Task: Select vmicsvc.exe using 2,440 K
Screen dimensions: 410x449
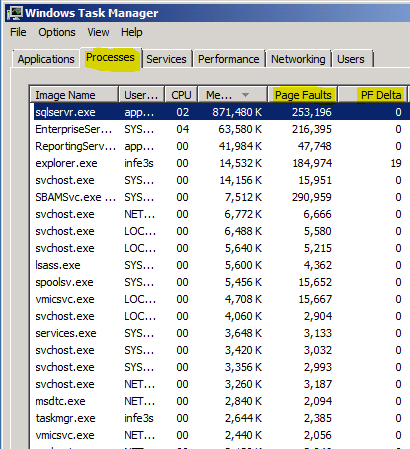Action: click(x=220, y=435)
